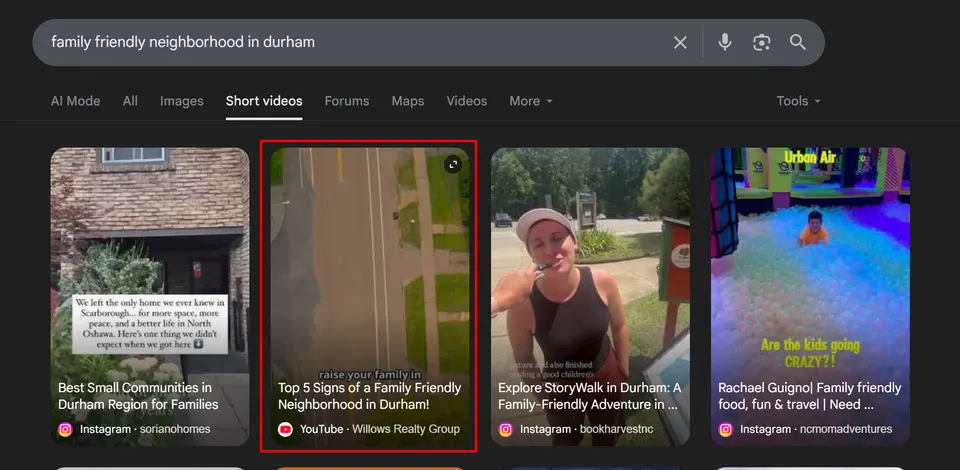The width and height of the screenshot is (960, 470).
Task: Click the 'YouTube · Willows Realty Group' source text
Action: click(x=380, y=430)
